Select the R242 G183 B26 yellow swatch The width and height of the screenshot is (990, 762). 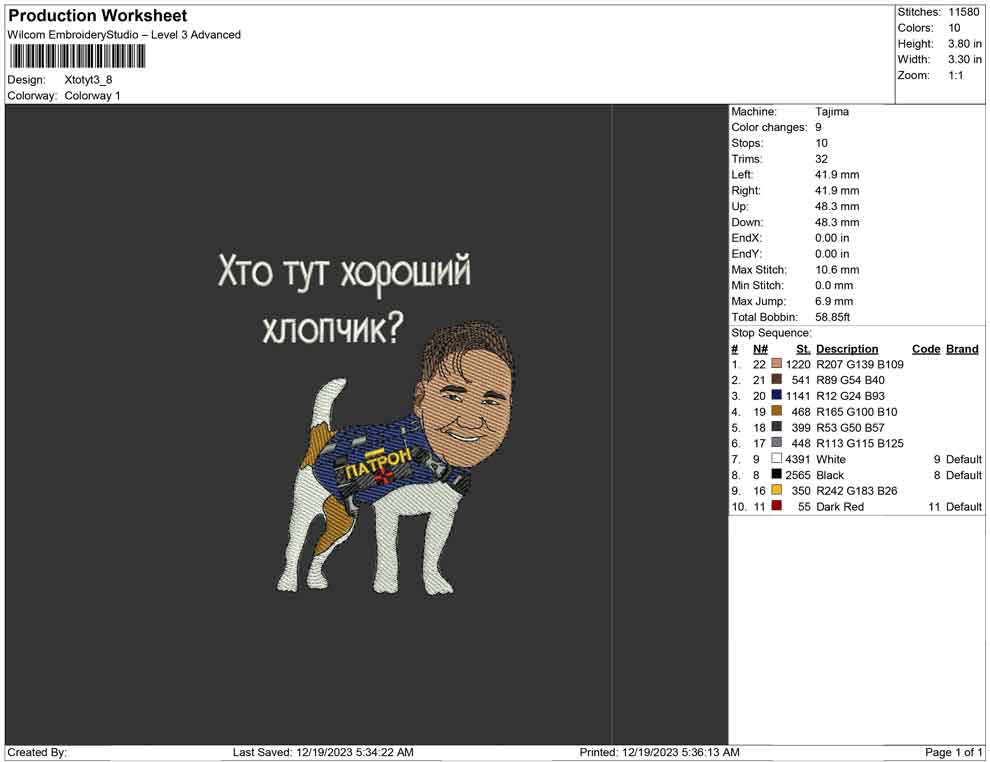click(777, 490)
